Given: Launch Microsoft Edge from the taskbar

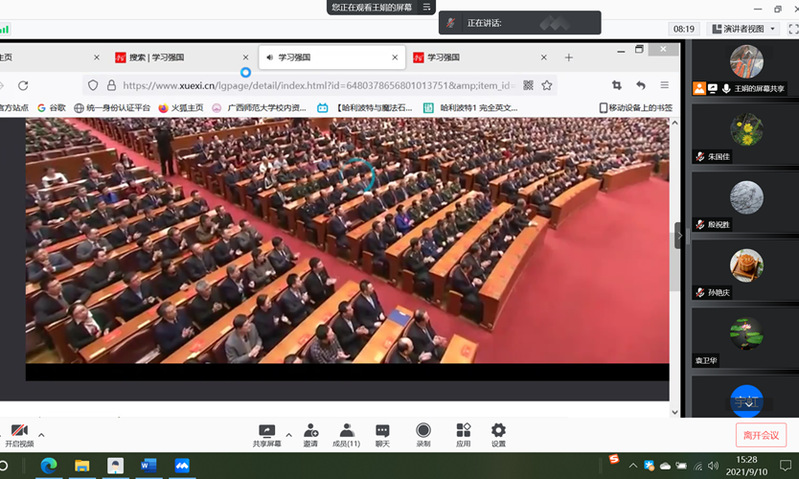Looking at the screenshot, I should (47, 466).
